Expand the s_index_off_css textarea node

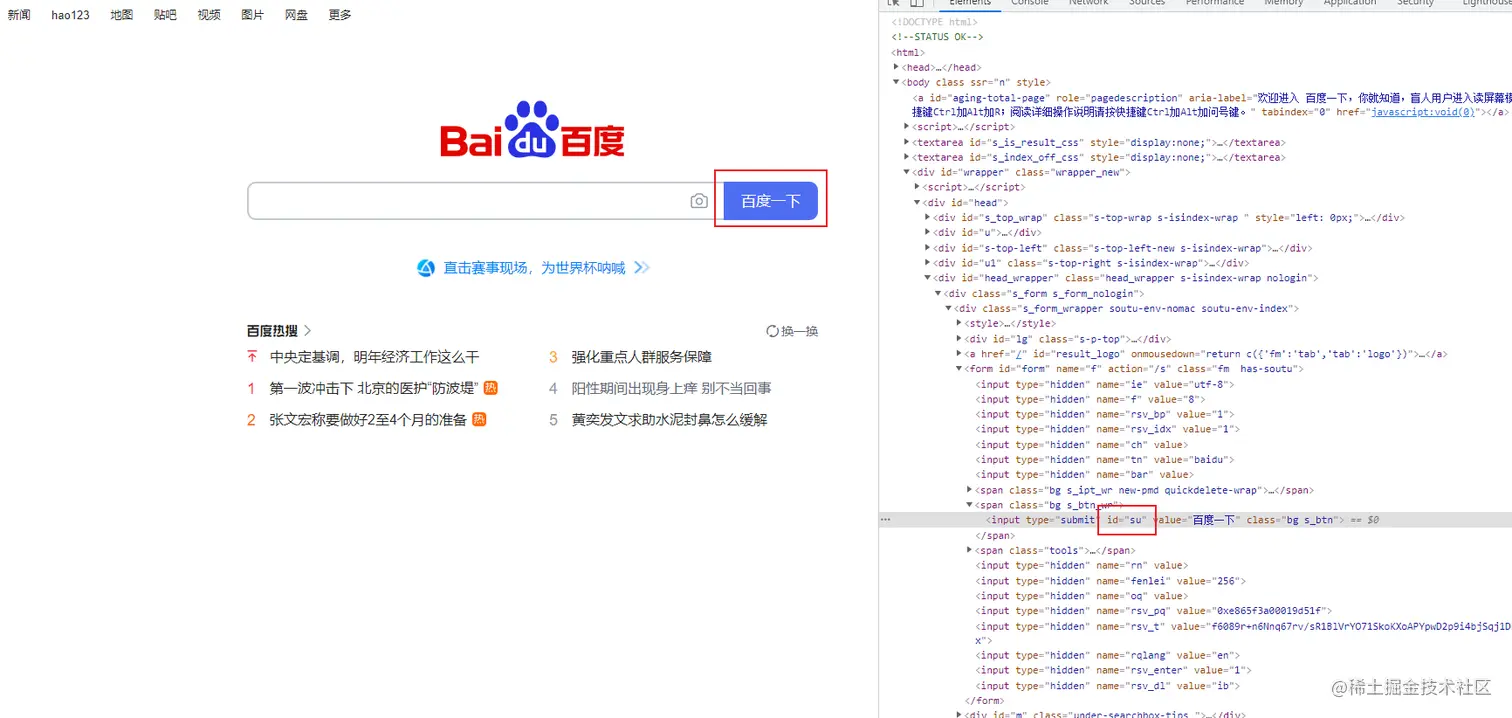tap(907, 157)
